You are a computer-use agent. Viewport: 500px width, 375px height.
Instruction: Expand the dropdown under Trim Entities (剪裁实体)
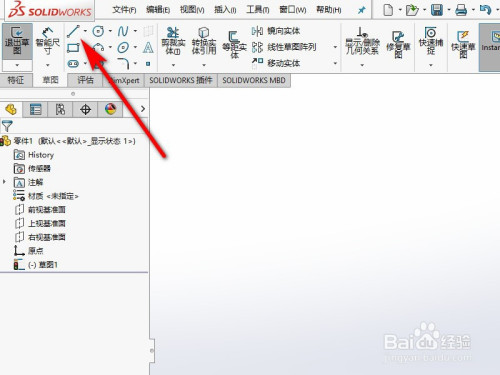click(173, 65)
